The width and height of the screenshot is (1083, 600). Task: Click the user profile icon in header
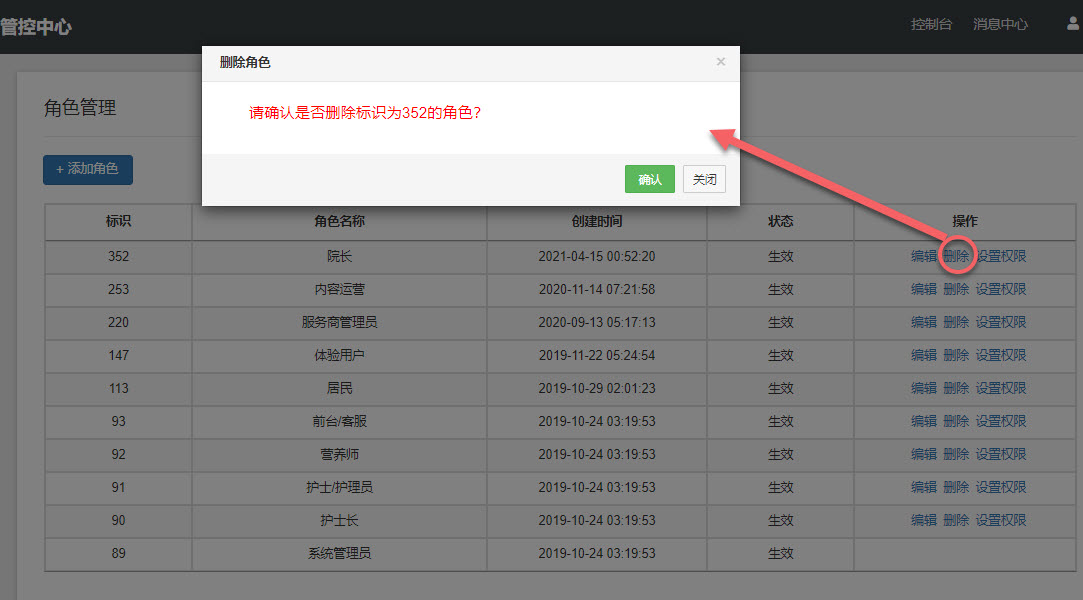click(1073, 24)
